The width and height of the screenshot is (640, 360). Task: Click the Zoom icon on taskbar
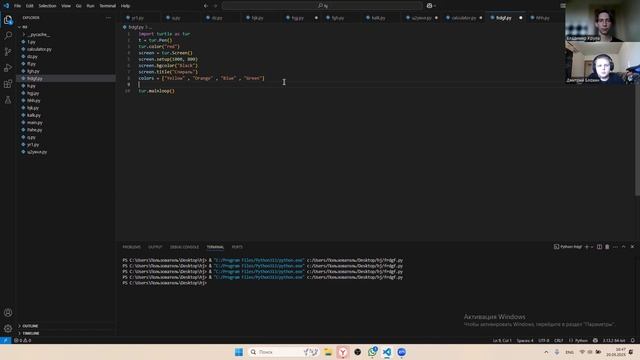click(x=402, y=352)
